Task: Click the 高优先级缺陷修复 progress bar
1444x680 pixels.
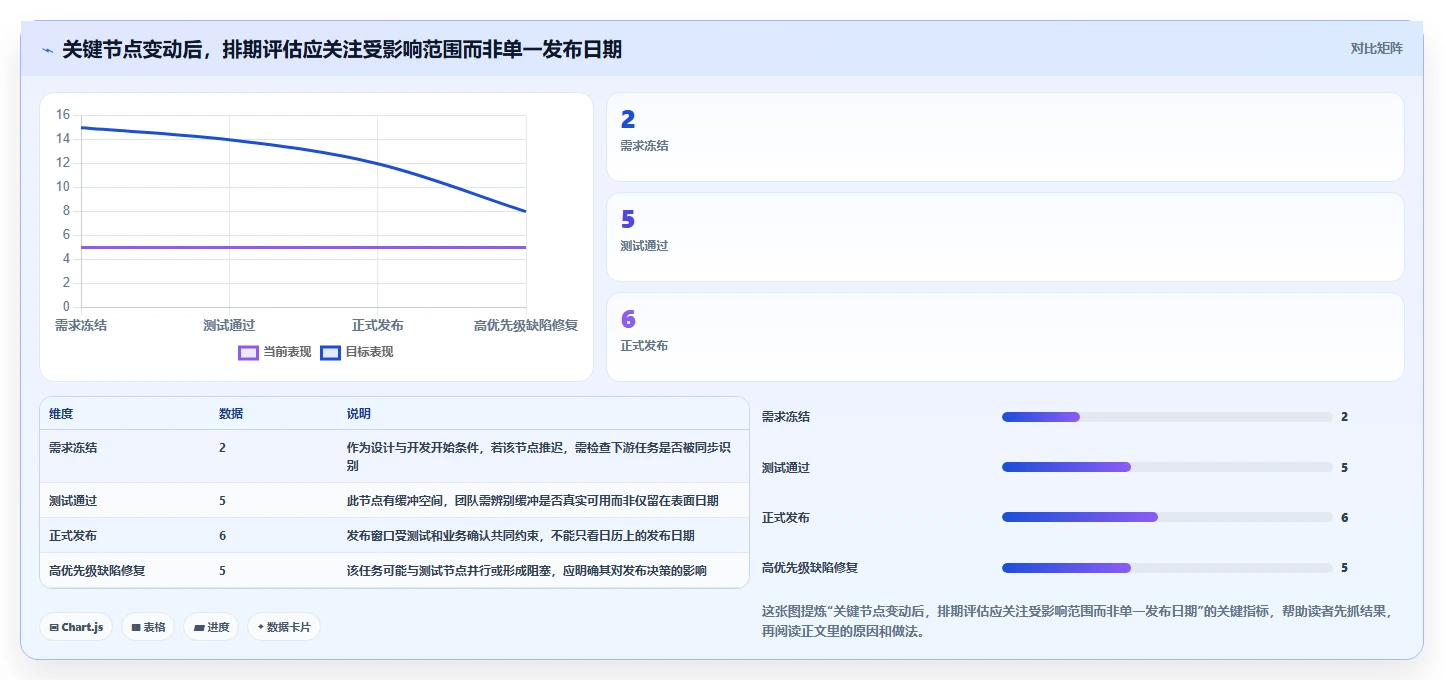Action: (1167, 567)
